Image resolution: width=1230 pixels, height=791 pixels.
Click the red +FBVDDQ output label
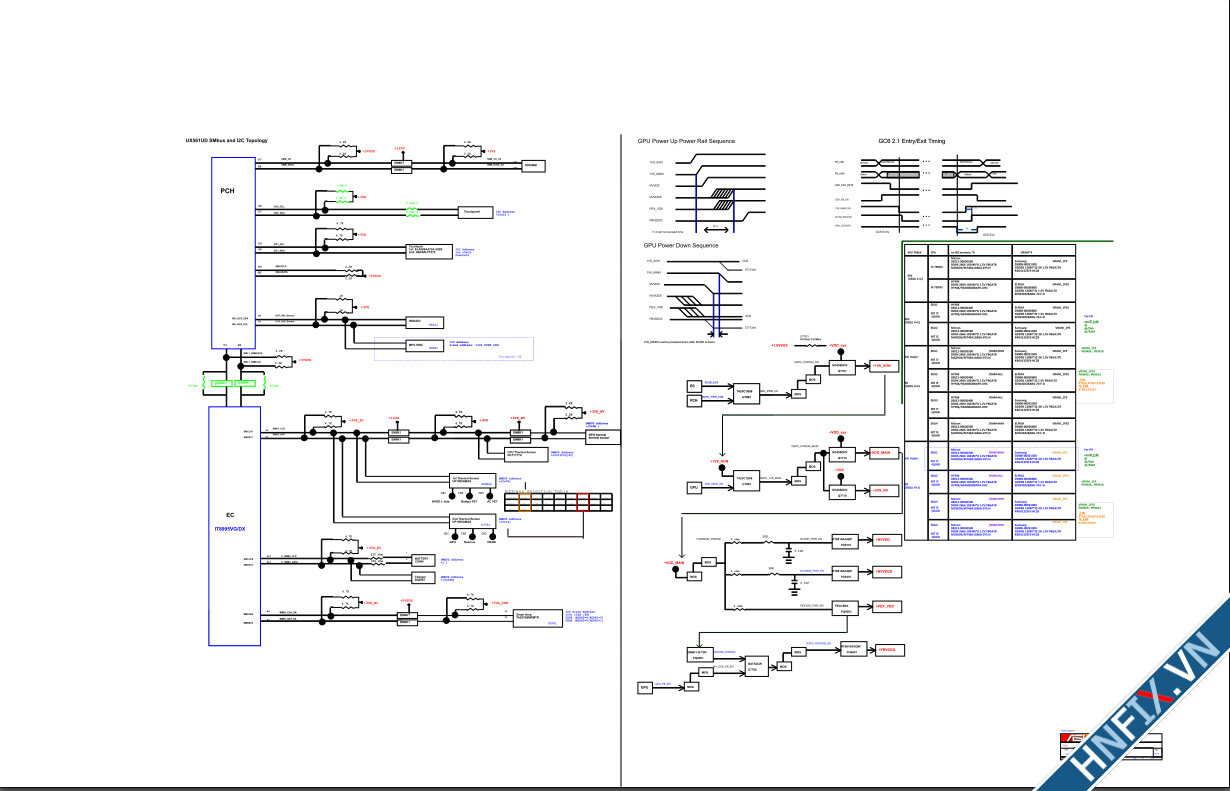click(x=888, y=650)
